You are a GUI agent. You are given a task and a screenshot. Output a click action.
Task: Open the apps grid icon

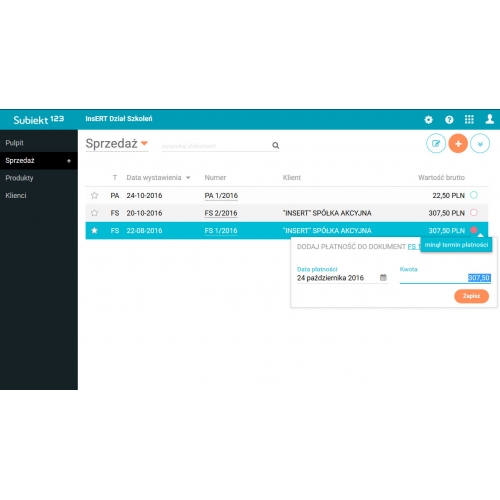[469, 119]
